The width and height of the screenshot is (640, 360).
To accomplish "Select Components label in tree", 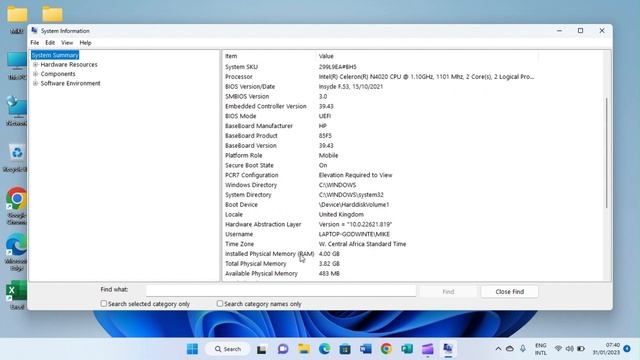I will click(58, 74).
